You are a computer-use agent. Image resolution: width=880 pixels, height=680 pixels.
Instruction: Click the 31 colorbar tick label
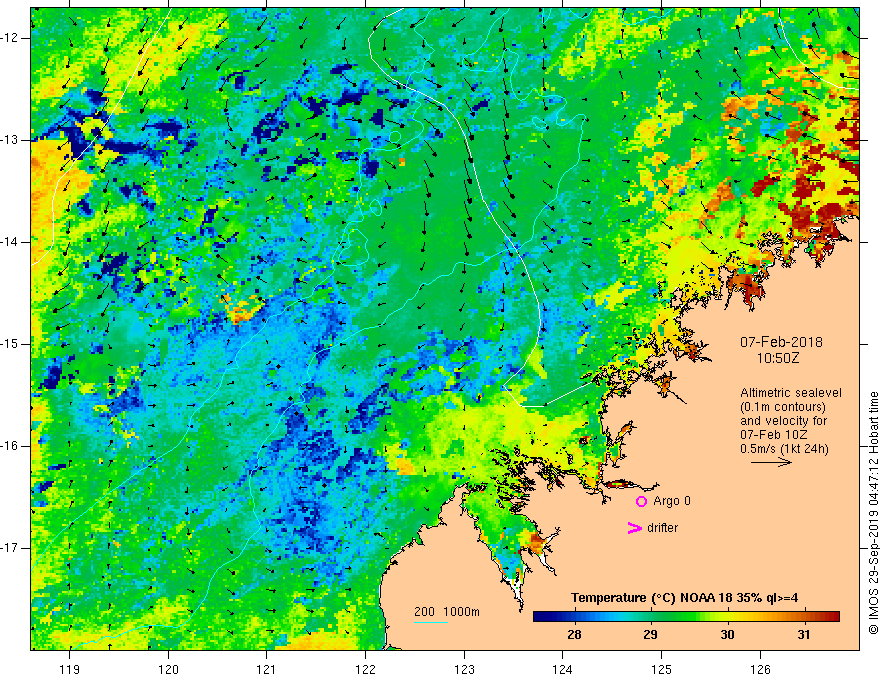tap(804, 635)
